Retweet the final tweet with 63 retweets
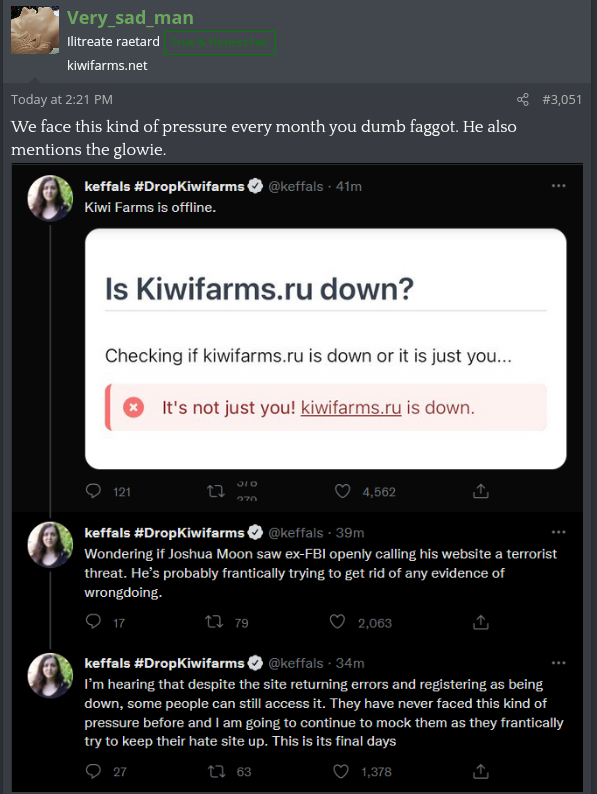Screen dimensions: 597x794 (x=217, y=771)
